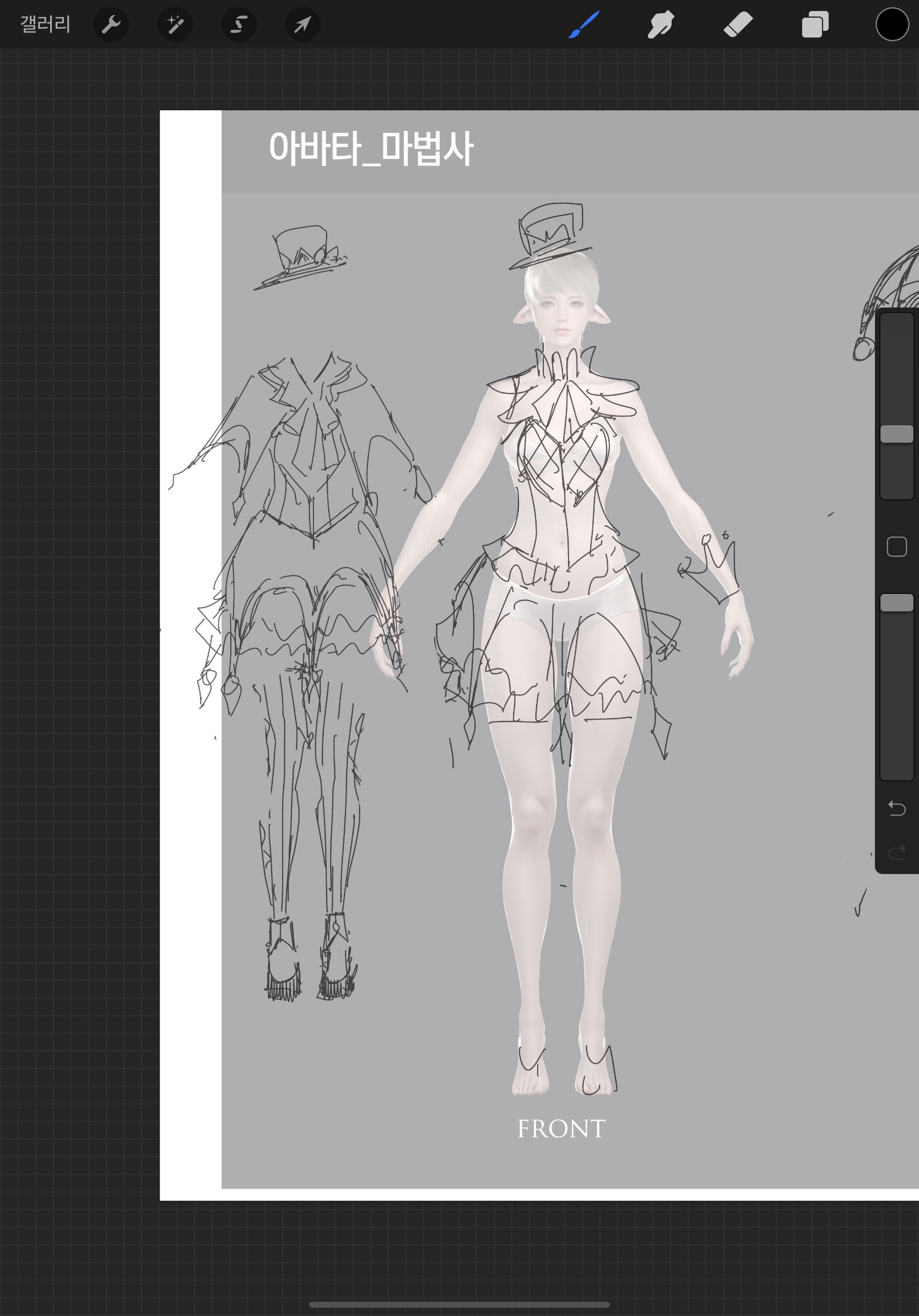The height and width of the screenshot is (1316, 919).
Task: Click the brush opacity slider handle
Action: point(896,602)
